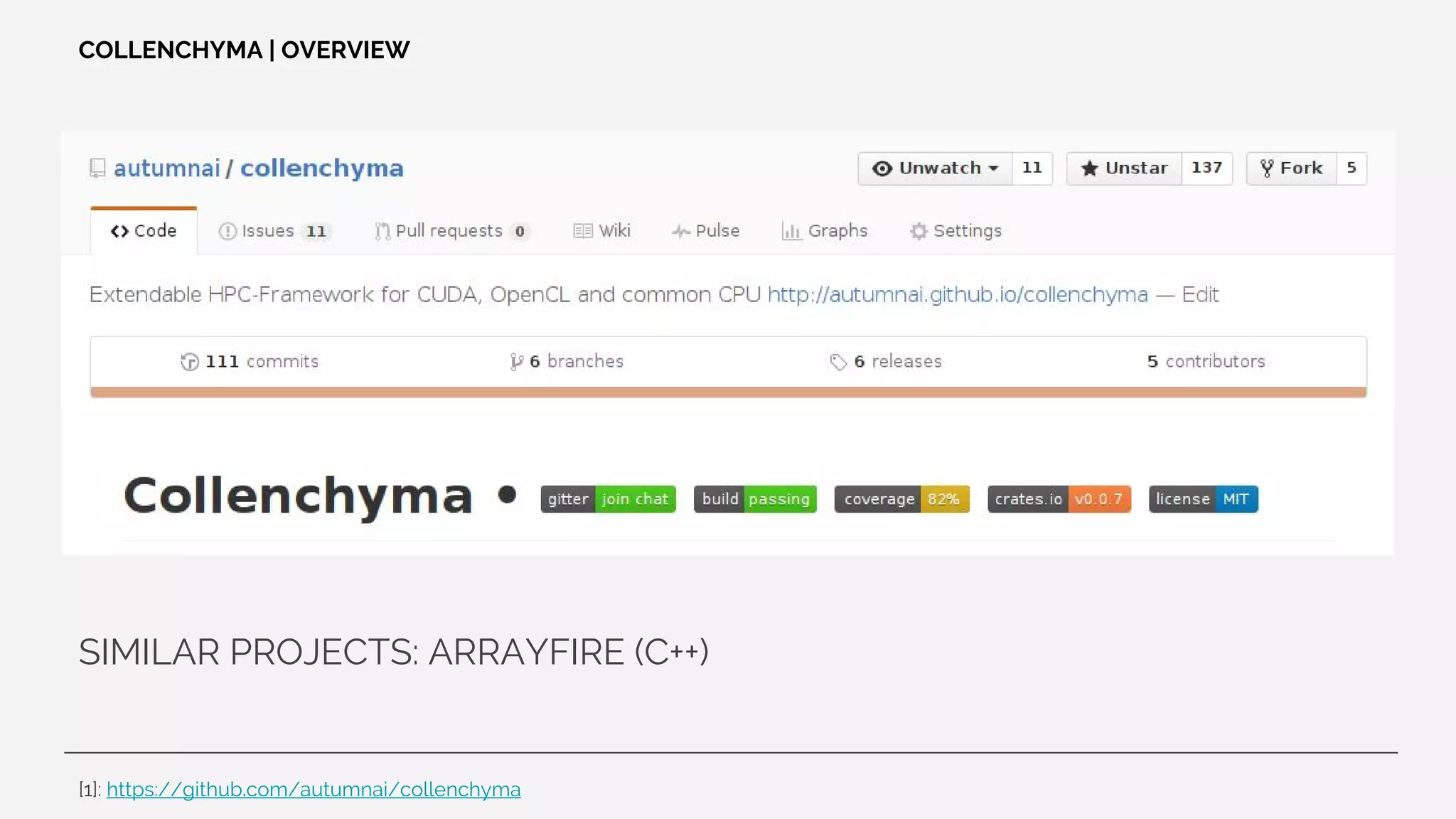1456x819 pixels.
Task: Click the autumnai owner link
Action: click(167, 168)
